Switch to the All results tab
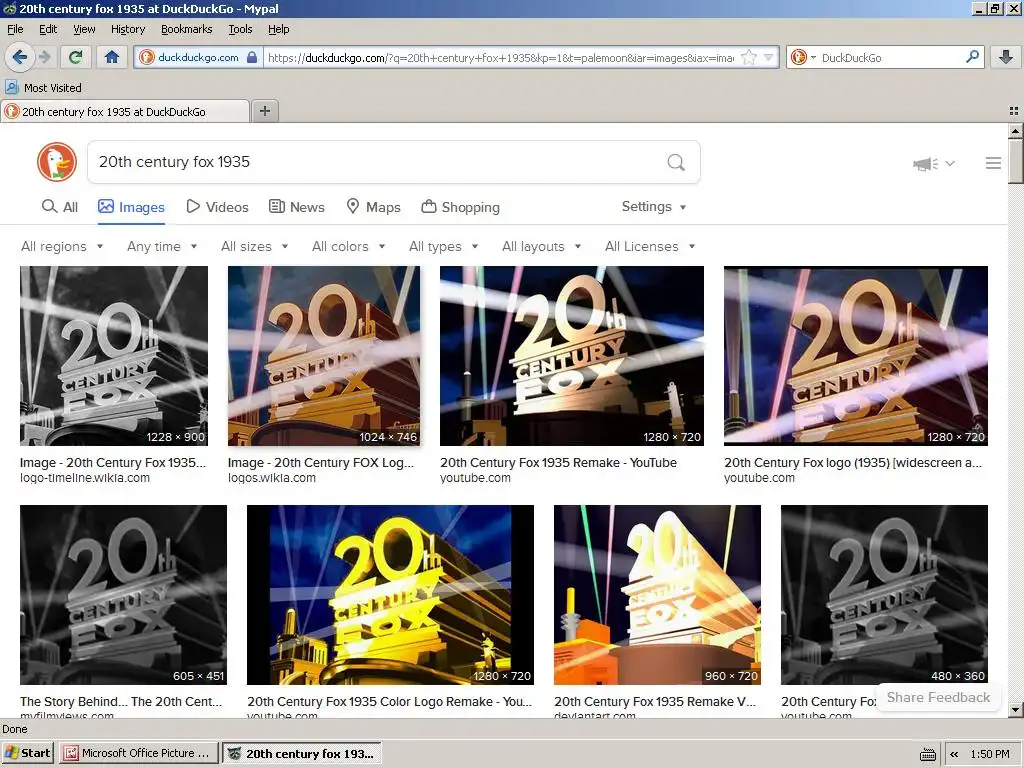Image resolution: width=1024 pixels, height=768 pixels. [x=59, y=207]
